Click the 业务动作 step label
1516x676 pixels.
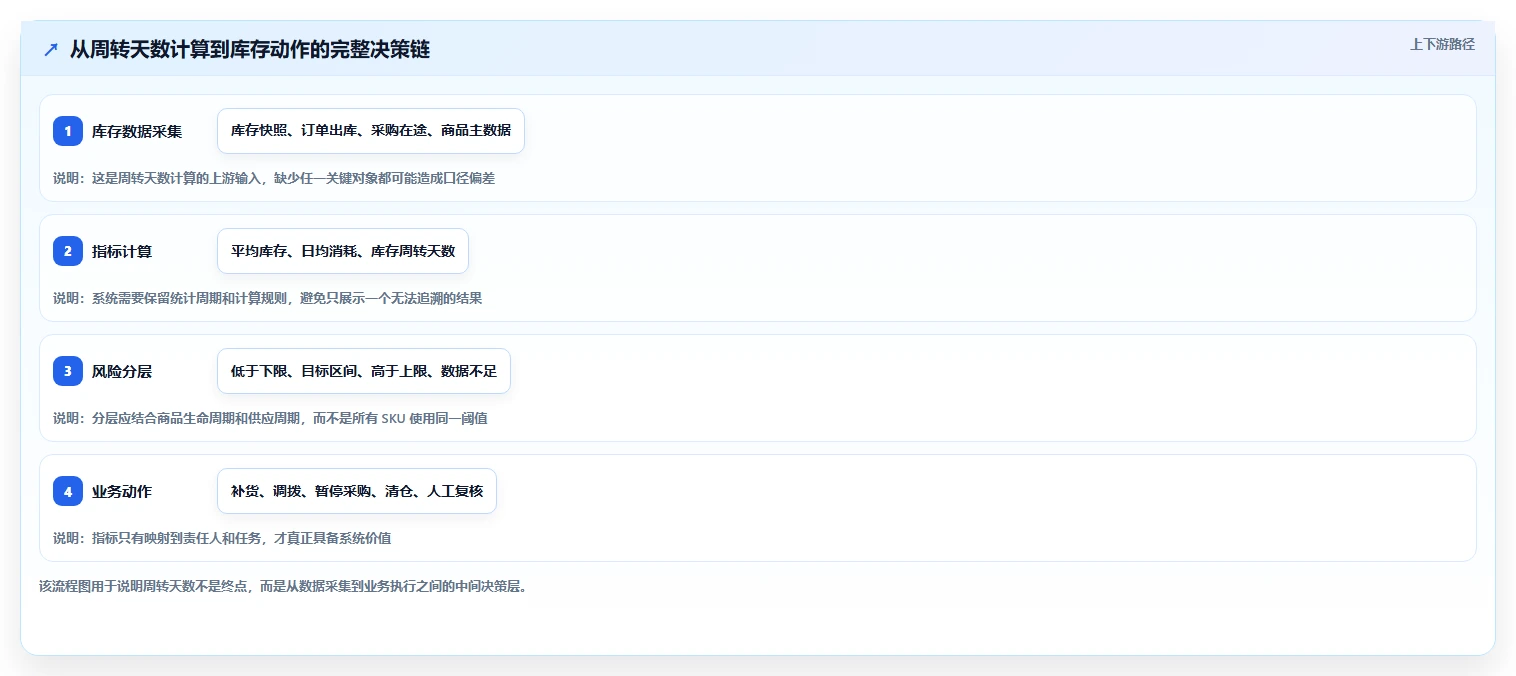[122, 491]
